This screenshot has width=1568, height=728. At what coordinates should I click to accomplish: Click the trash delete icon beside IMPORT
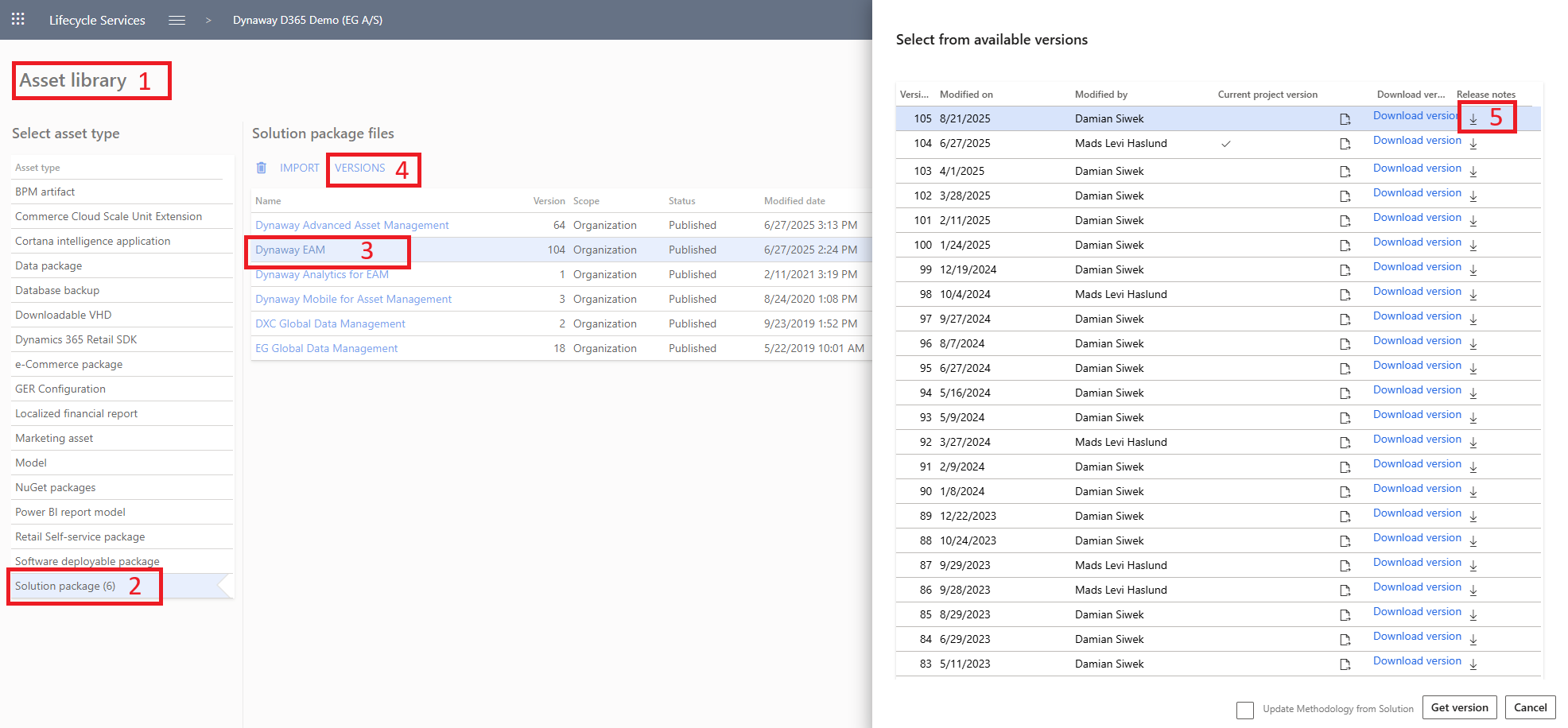262,168
